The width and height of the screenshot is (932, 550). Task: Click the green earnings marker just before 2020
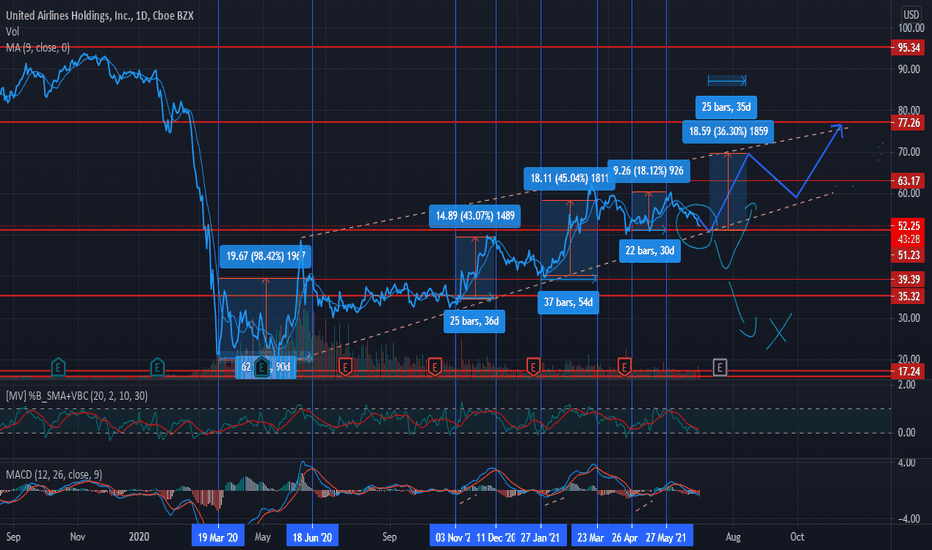[x=157, y=367]
